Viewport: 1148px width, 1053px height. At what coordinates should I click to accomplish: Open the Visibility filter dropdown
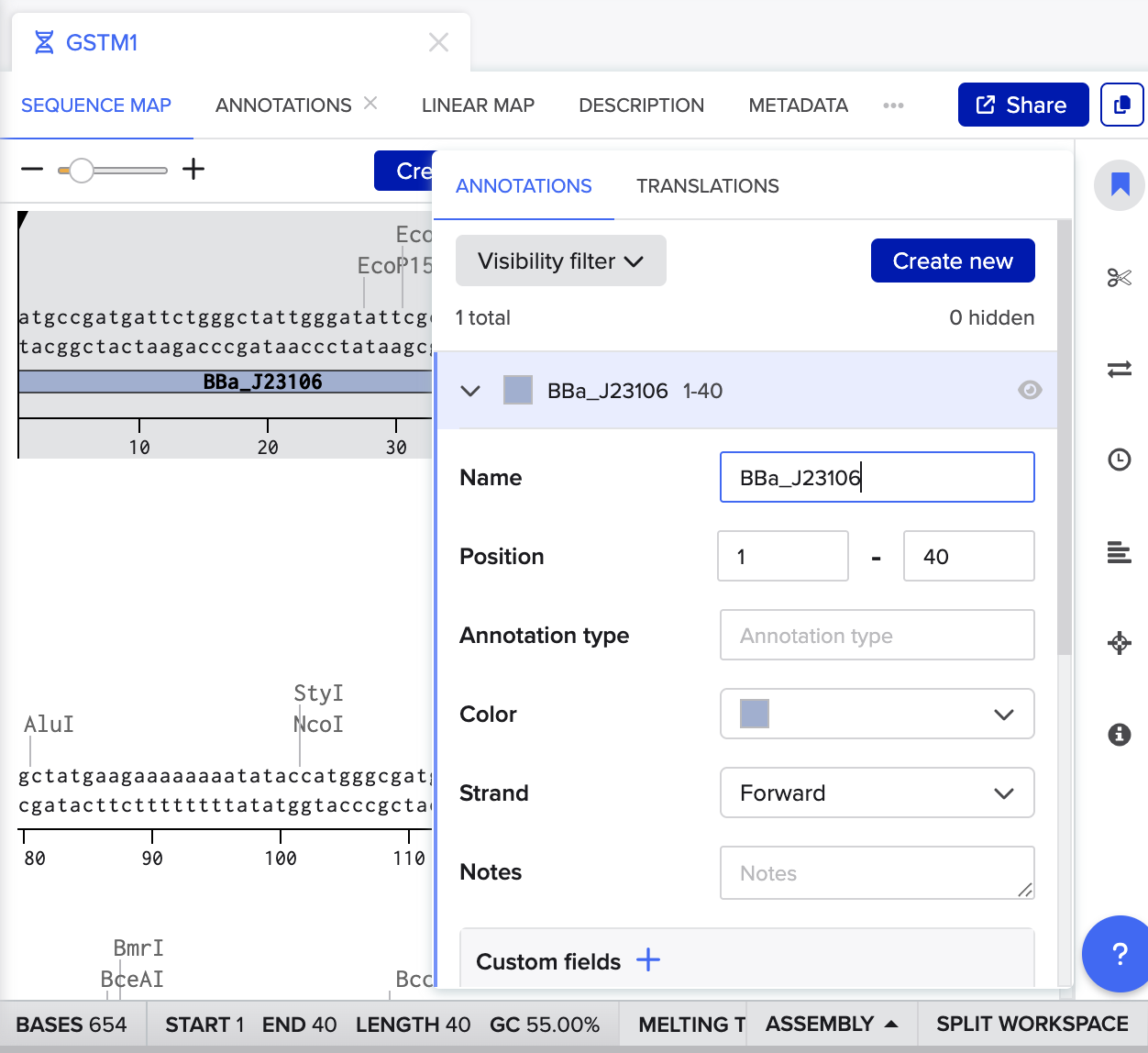click(x=560, y=261)
